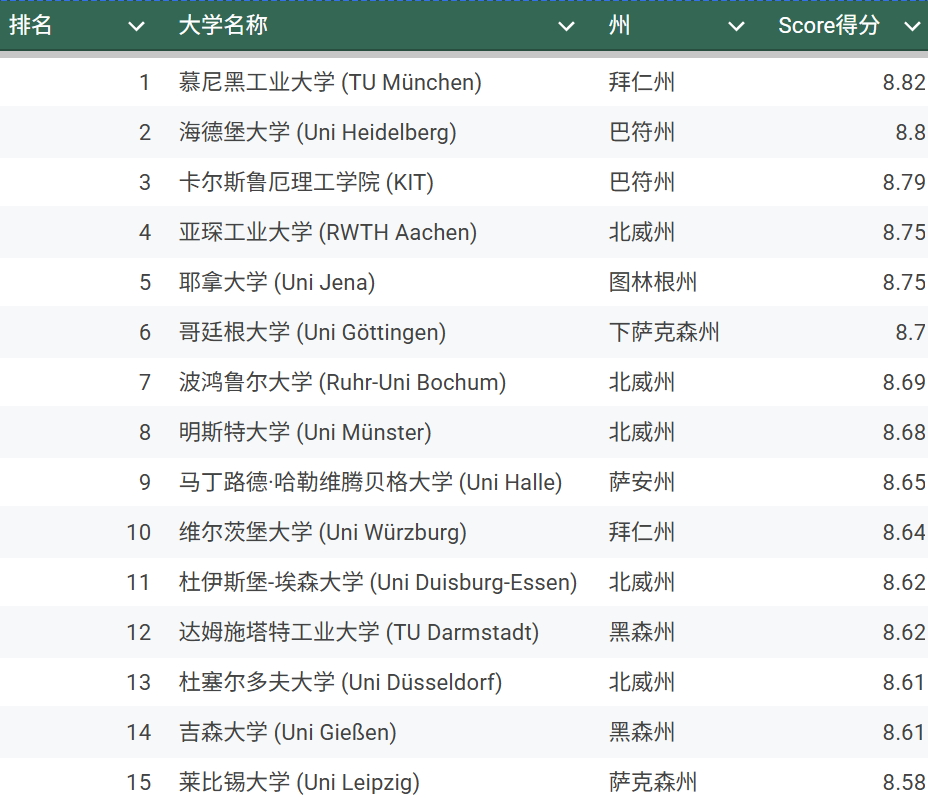Image resolution: width=928 pixels, height=798 pixels.
Task: Select rank number 10 cell
Action: (x=138, y=532)
